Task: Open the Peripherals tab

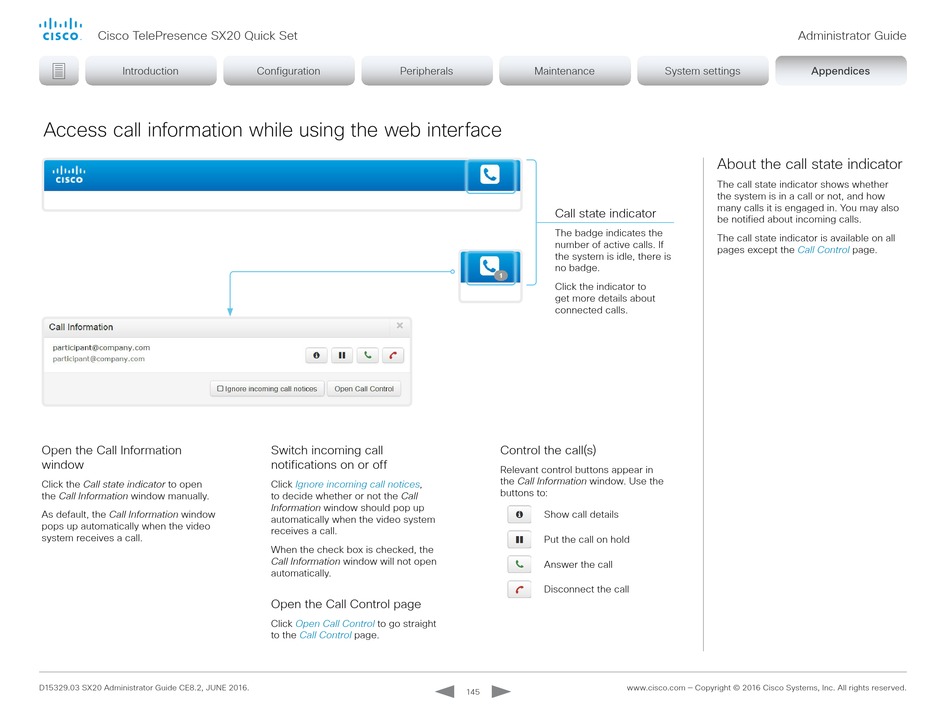Action: (x=427, y=71)
